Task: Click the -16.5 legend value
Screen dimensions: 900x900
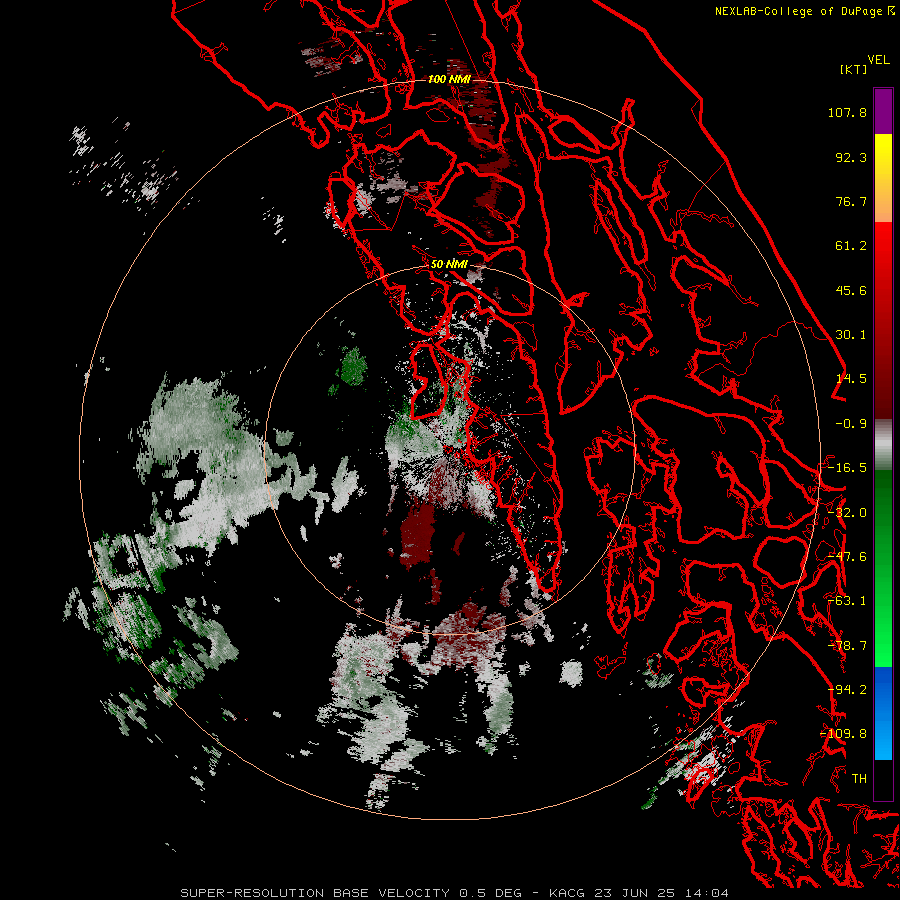Action: point(847,468)
